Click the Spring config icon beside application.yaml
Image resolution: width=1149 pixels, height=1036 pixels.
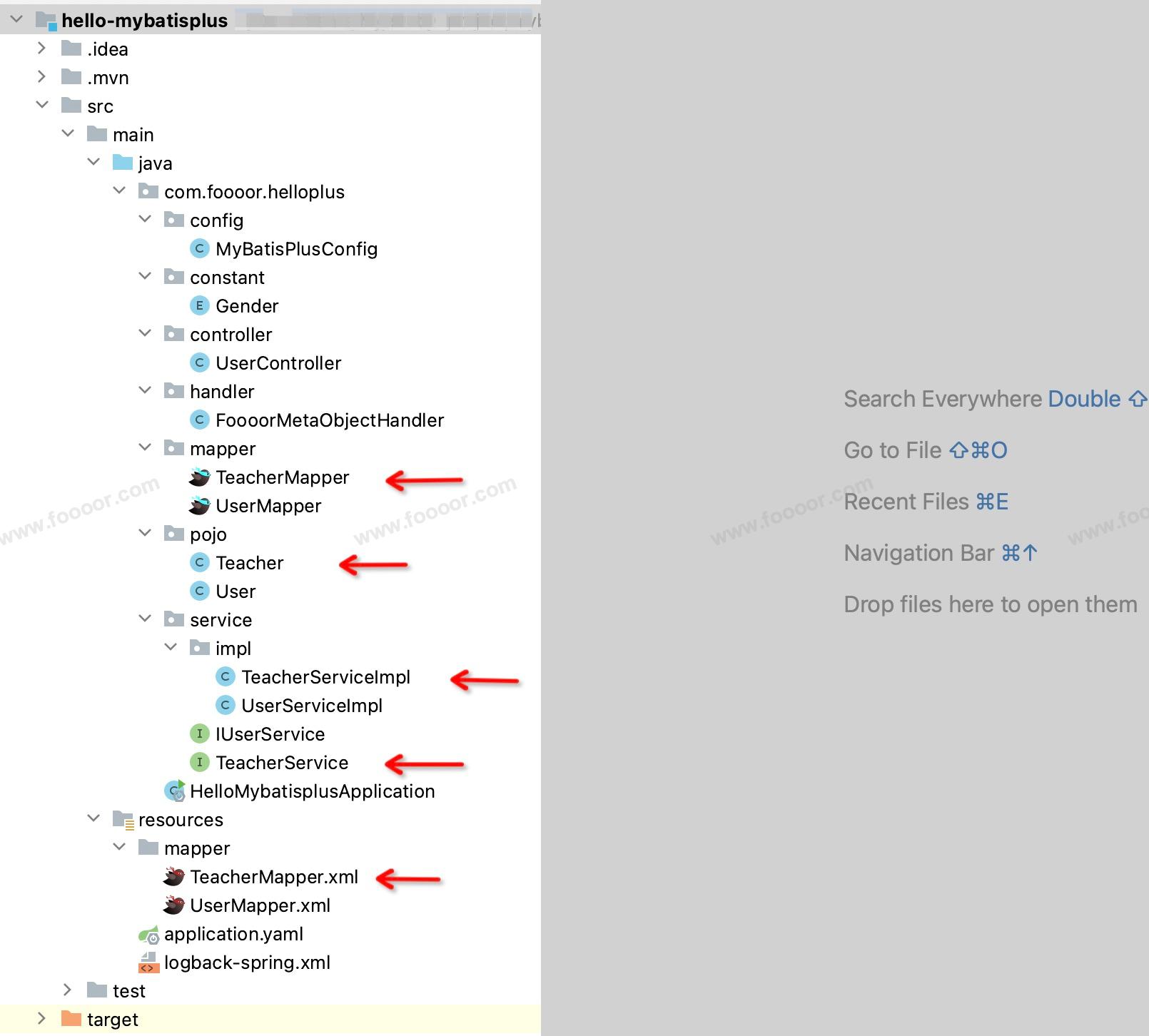pyautogui.click(x=148, y=935)
